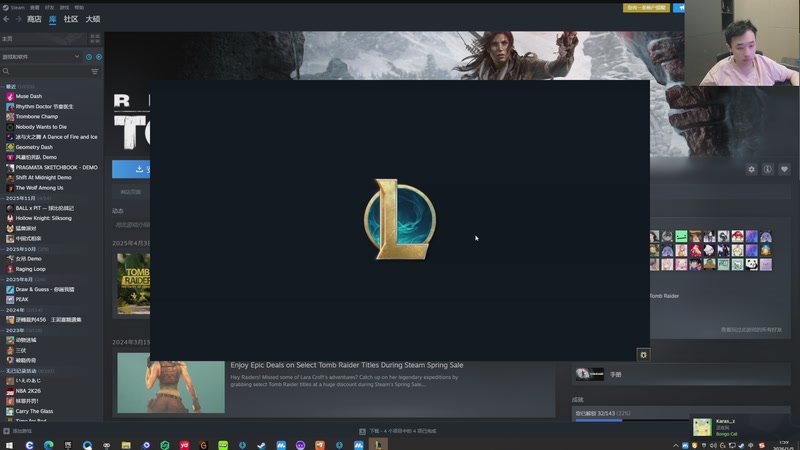This screenshot has height=450, width=800.
Task: Expand the games and software dropdown
Action: [41, 57]
